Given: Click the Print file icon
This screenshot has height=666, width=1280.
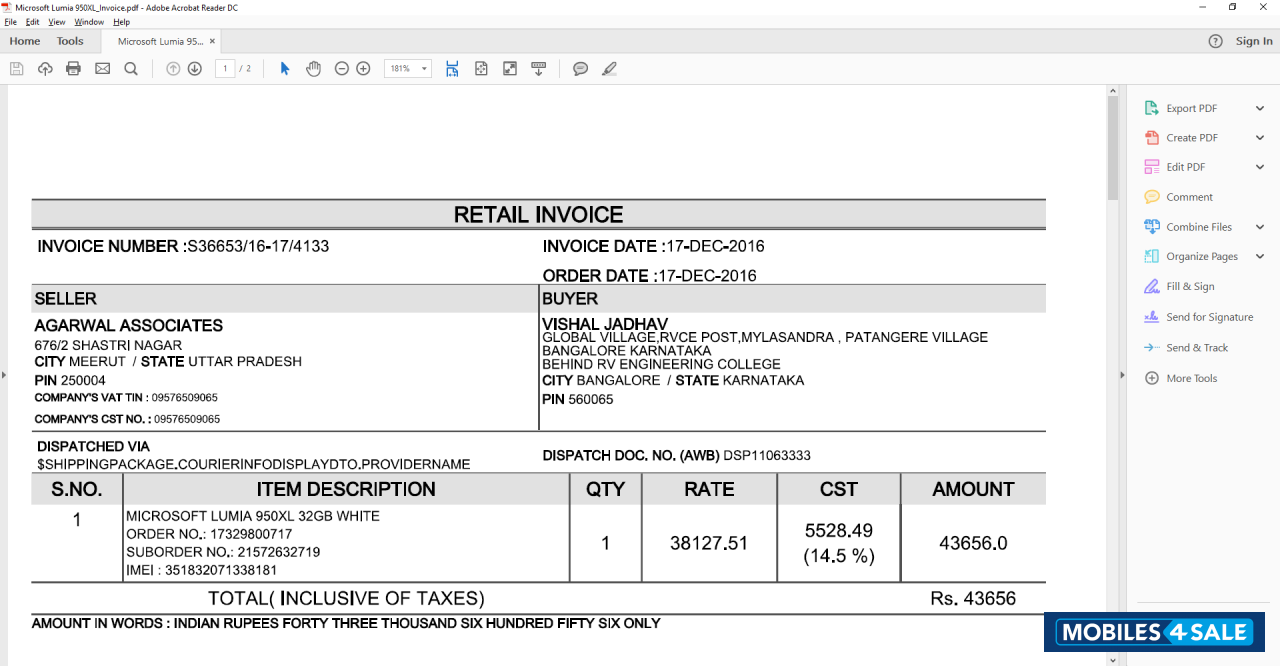Looking at the screenshot, I should 73,69.
